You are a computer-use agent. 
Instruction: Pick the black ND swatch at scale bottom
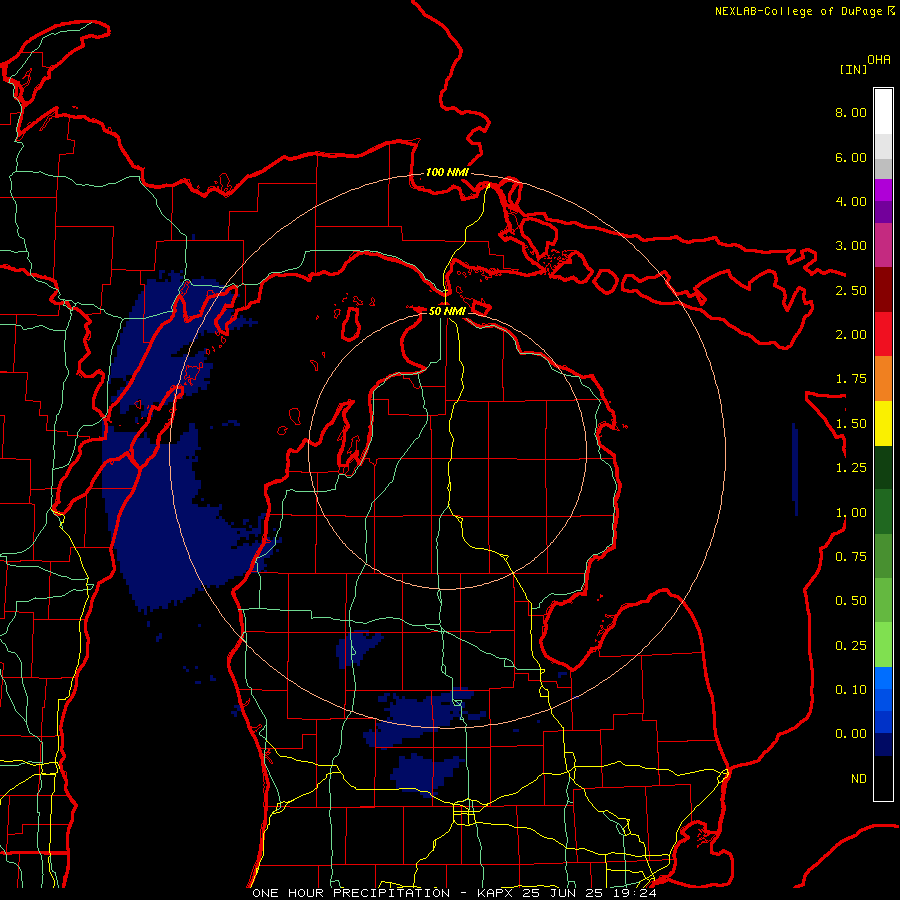[x=883, y=778]
